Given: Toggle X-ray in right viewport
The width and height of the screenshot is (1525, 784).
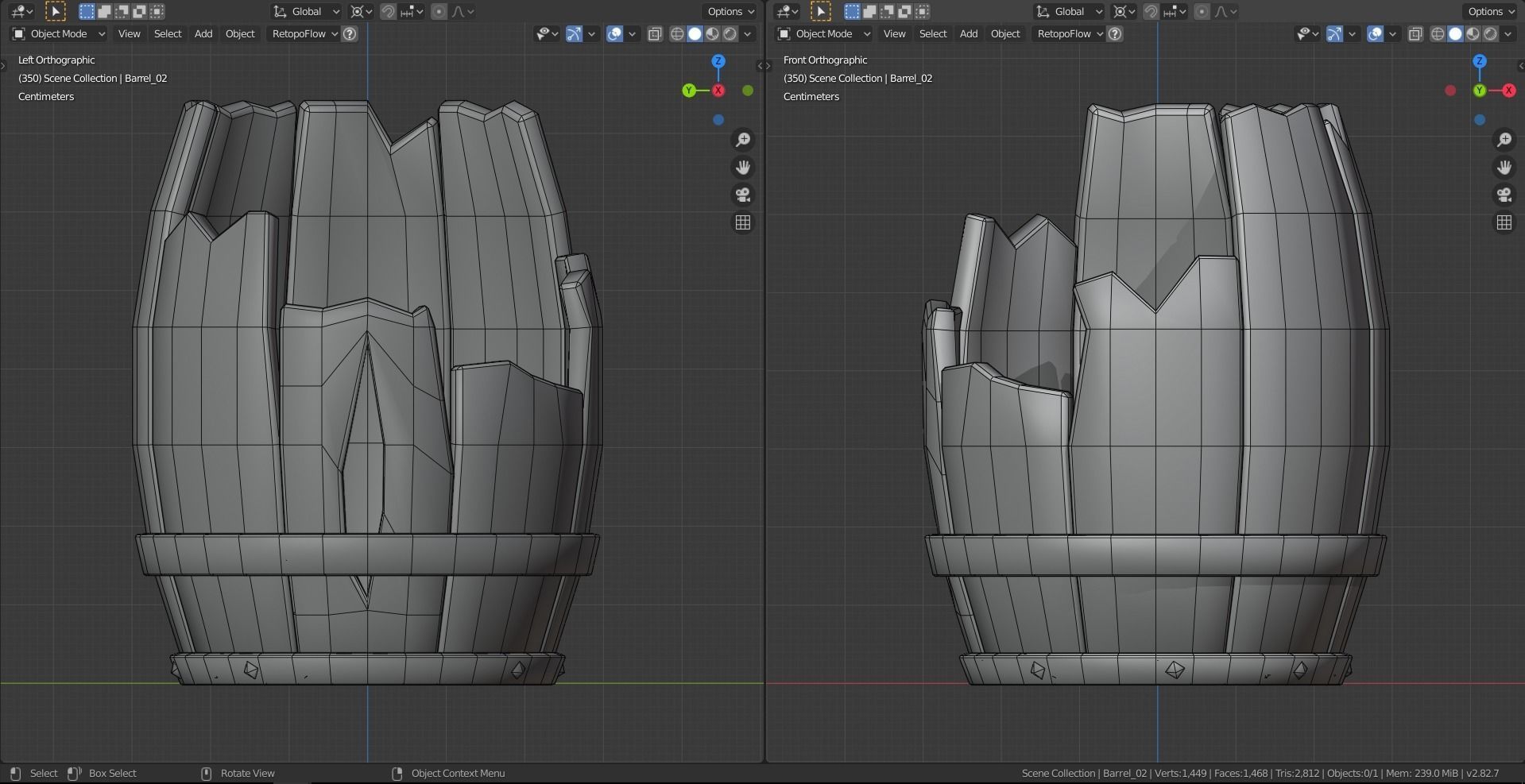Looking at the screenshot, I should pyautogui.click(x=1415, y=33).
